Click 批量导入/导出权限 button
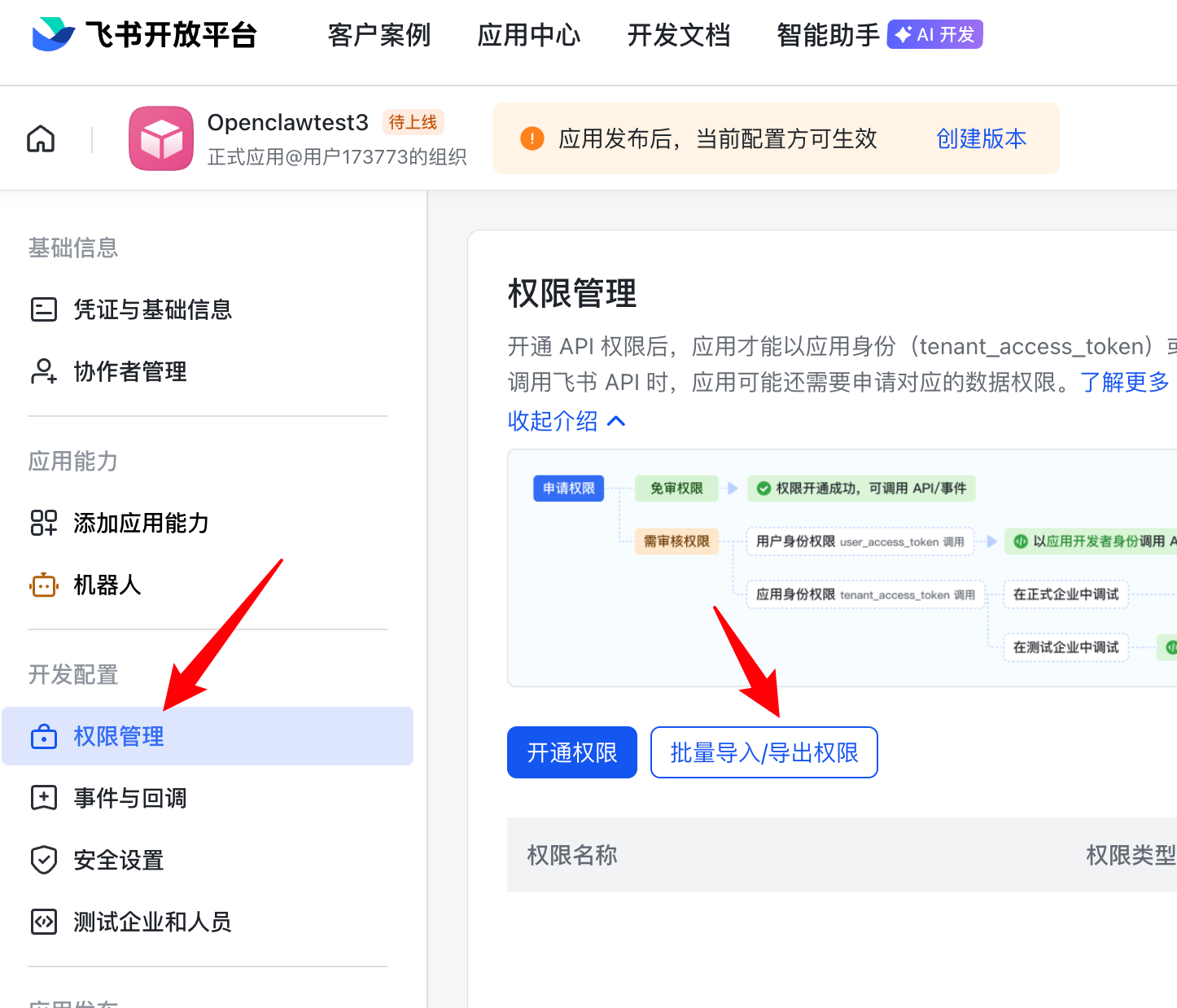Image resolution: width=1177 pixels, height=1008 pixels. pyautogui.click(x=764, y=752)
